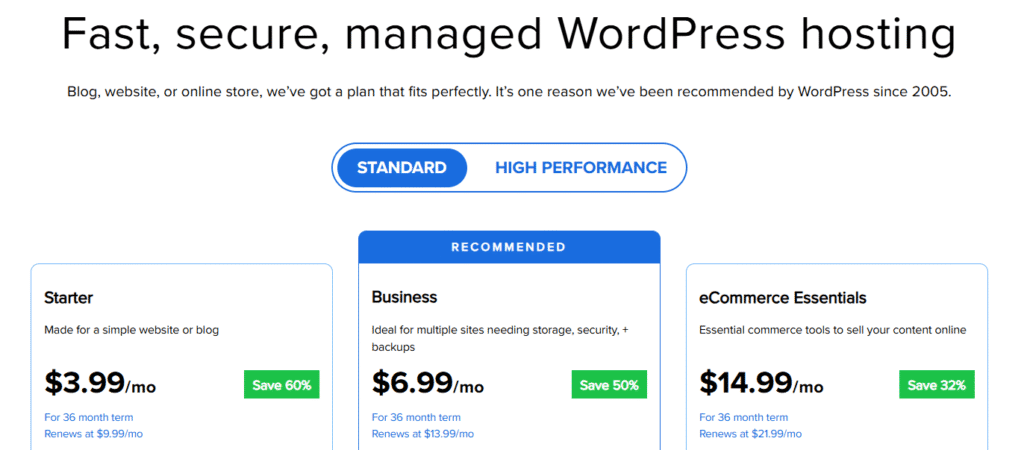Click Business's "For 36 month term" text
Screen dimensions: 1024x450
(416, 417)
